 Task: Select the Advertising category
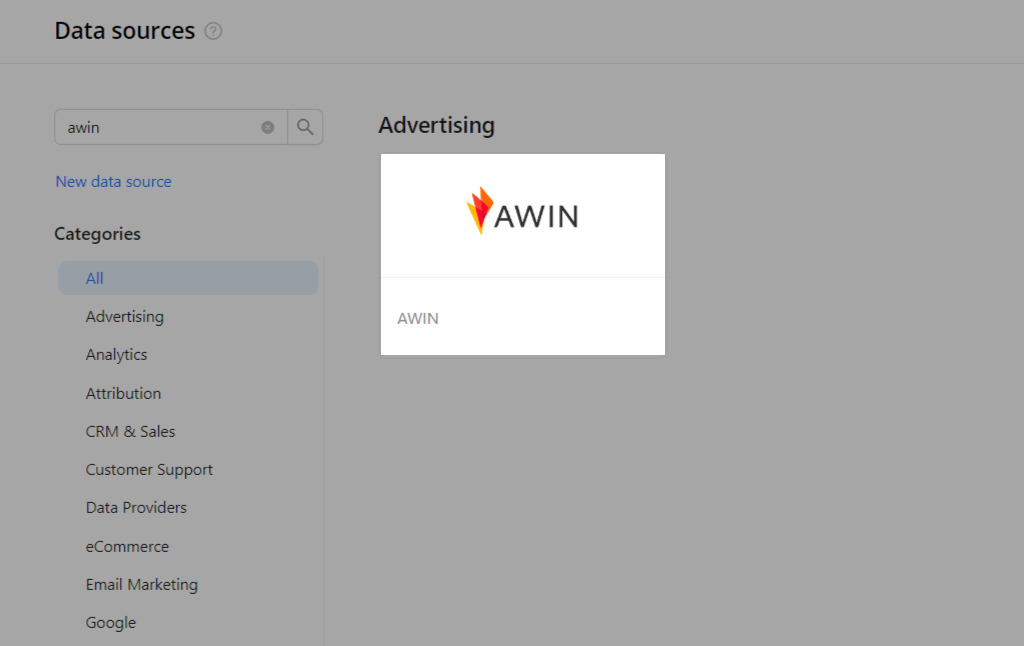[124, 316]
